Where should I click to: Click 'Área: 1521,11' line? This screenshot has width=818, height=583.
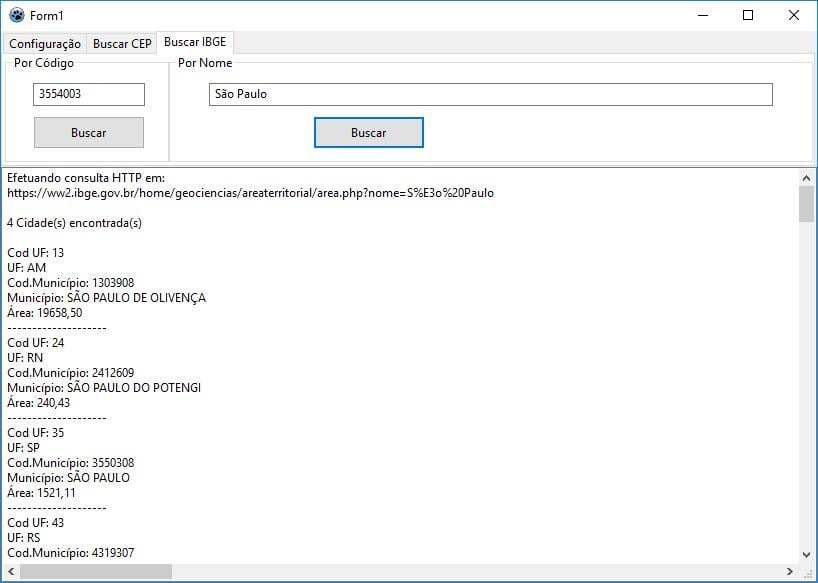point(41,493)
